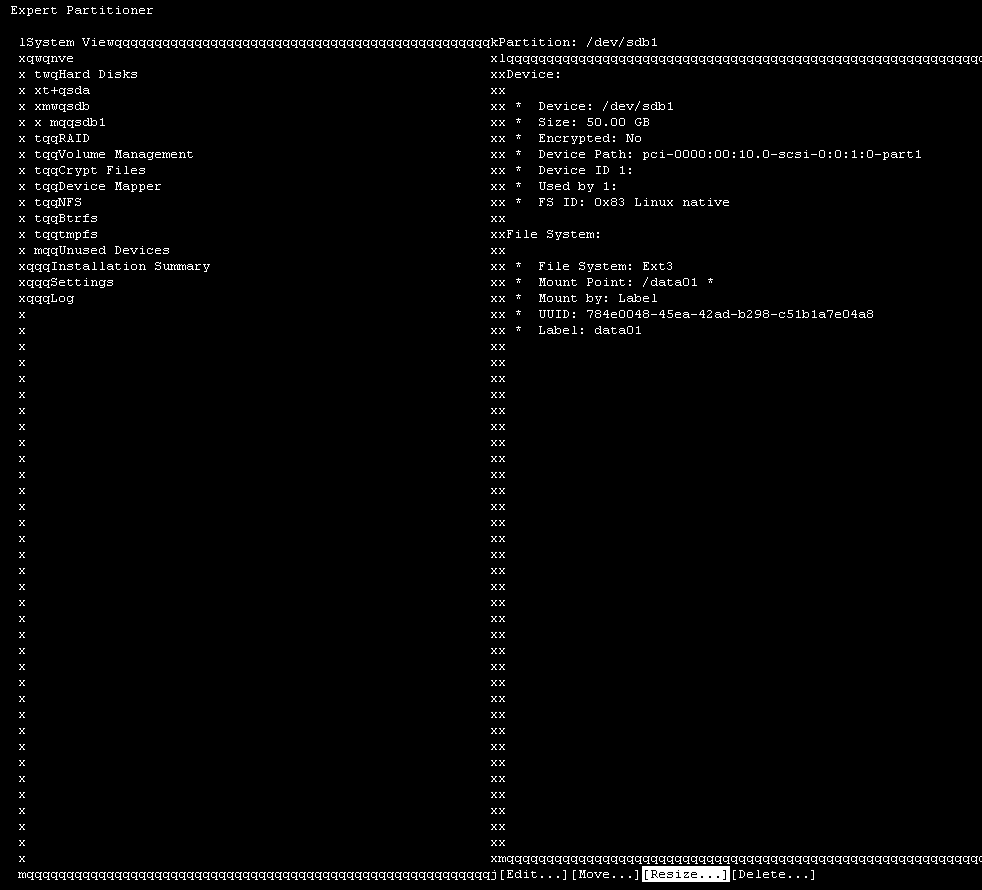Screen dimensions: 982x890
Task: Click the 'Label: data01' line
Action: 590,330
